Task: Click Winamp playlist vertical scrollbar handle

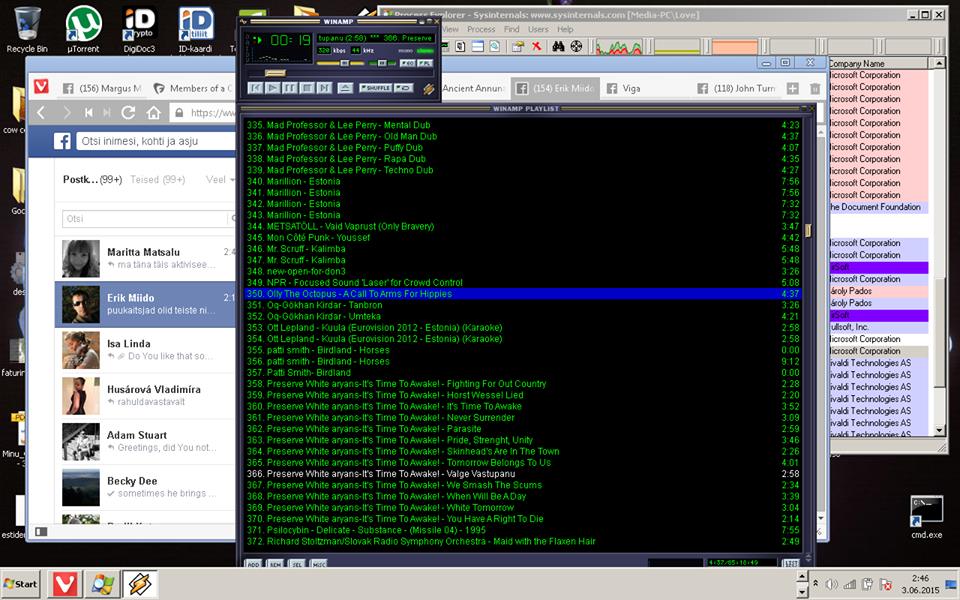Action: tap(808, 230)
